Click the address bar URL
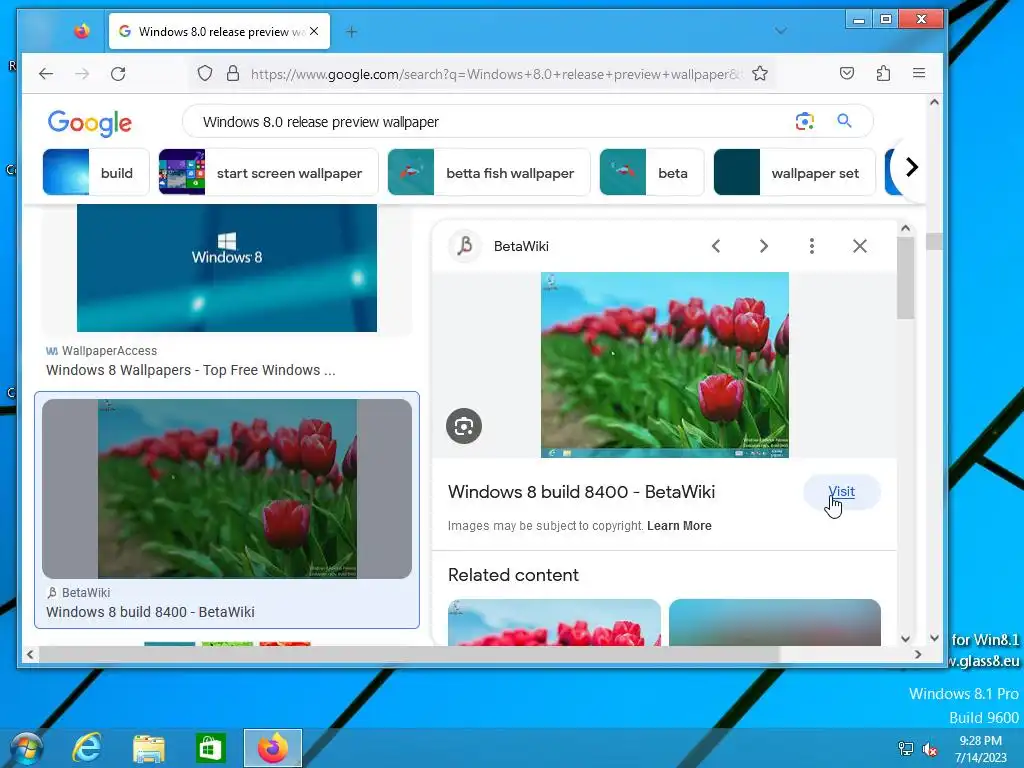 [496, 74]
